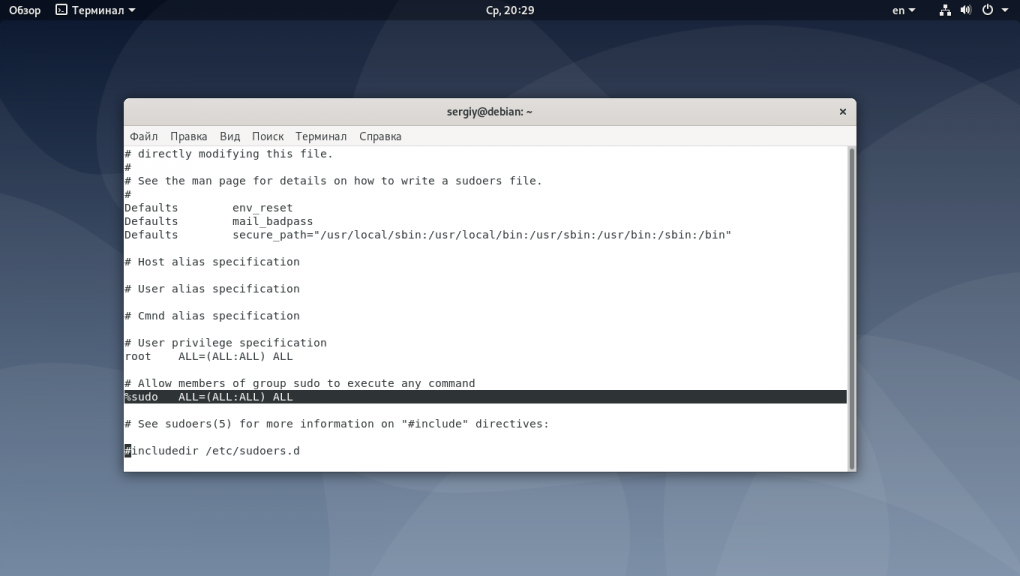Click the # Host alias specification comment

pos(212,262)
